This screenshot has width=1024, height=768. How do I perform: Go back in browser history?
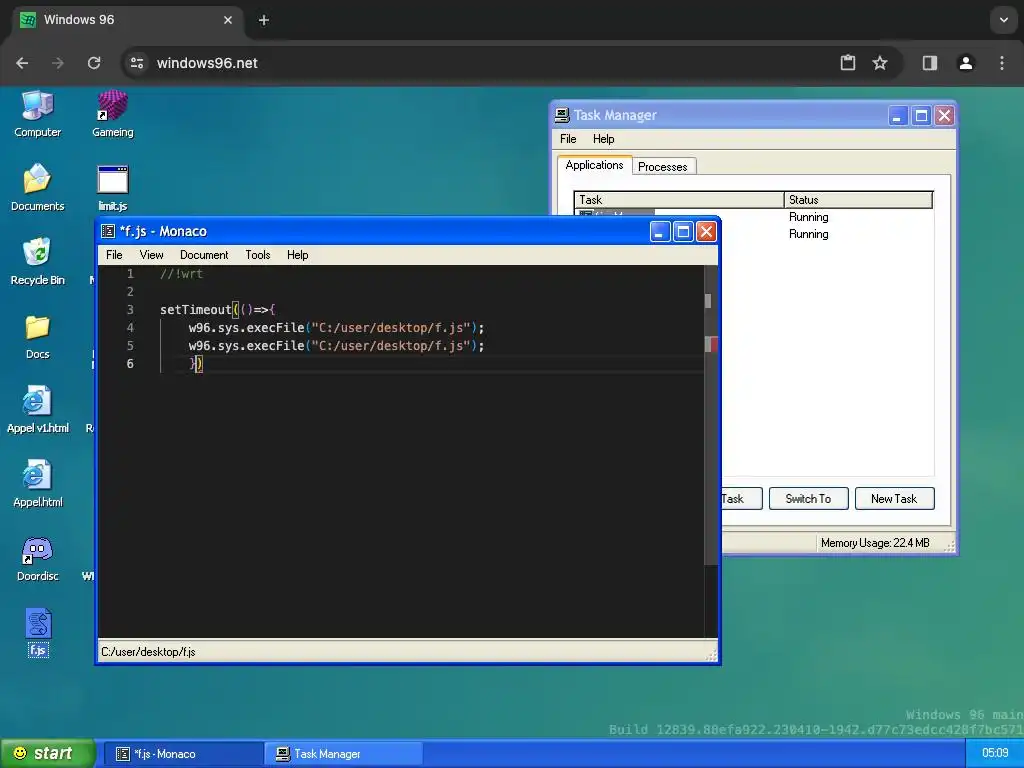point(22,63)
